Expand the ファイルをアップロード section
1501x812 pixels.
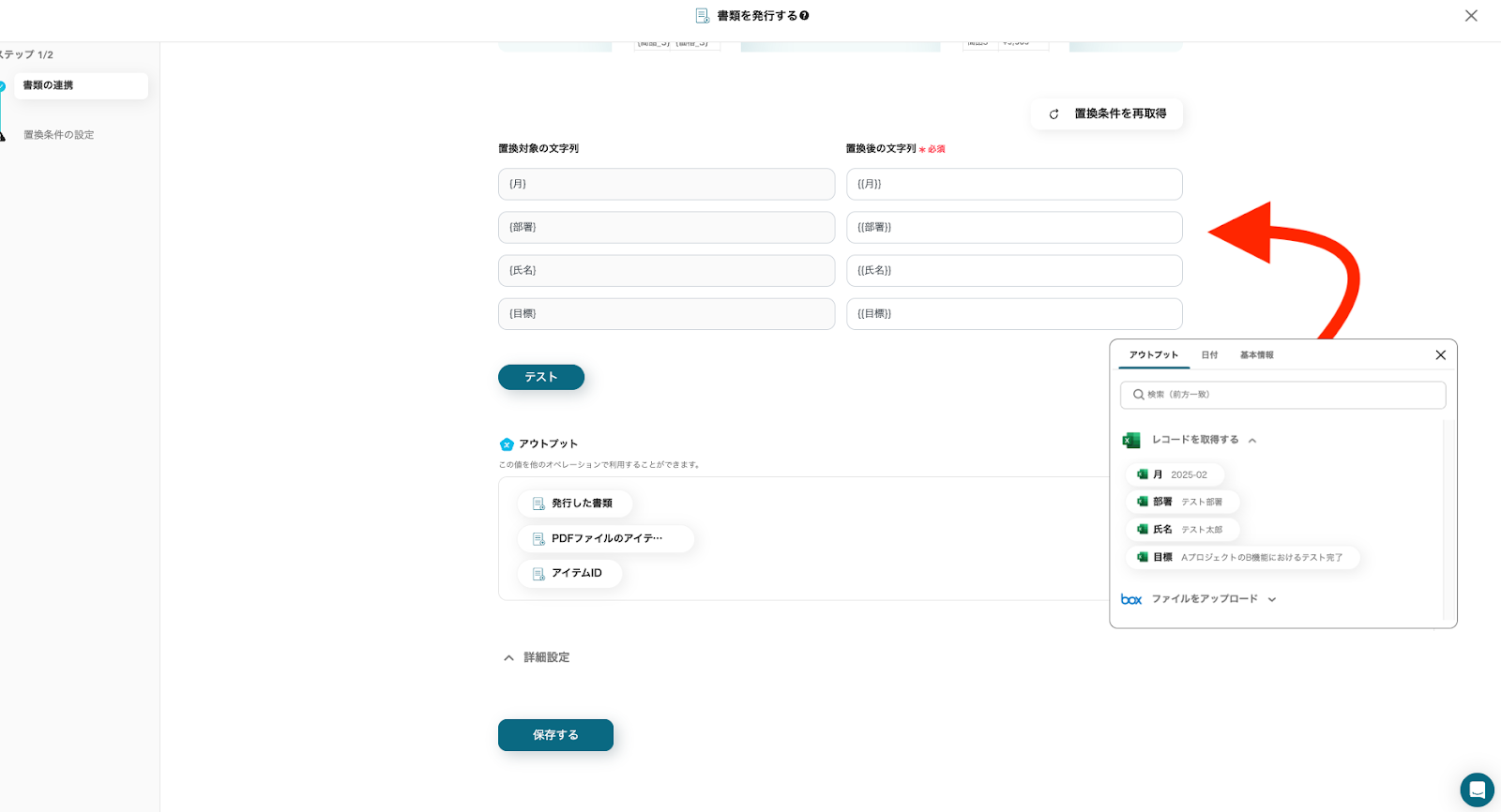click(x=1272, y=599)
